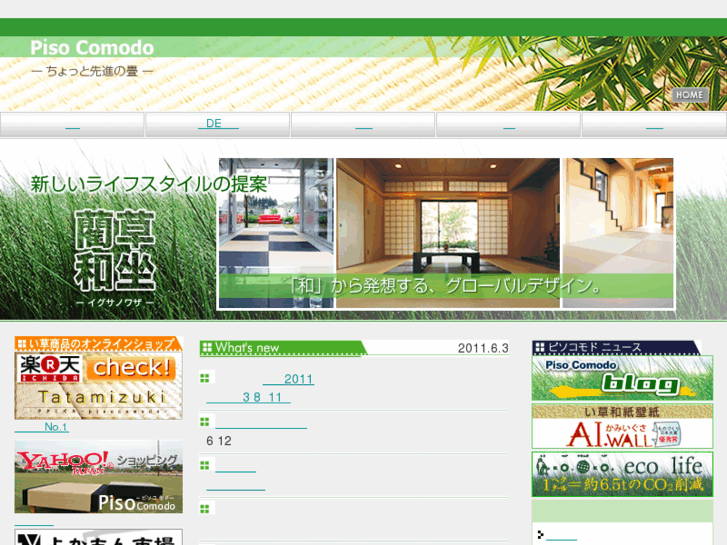Image resolution: width=727 pixels, height=545 pixels.
Task: Click the 6 12 news entry text
Action: pos(219,441)
